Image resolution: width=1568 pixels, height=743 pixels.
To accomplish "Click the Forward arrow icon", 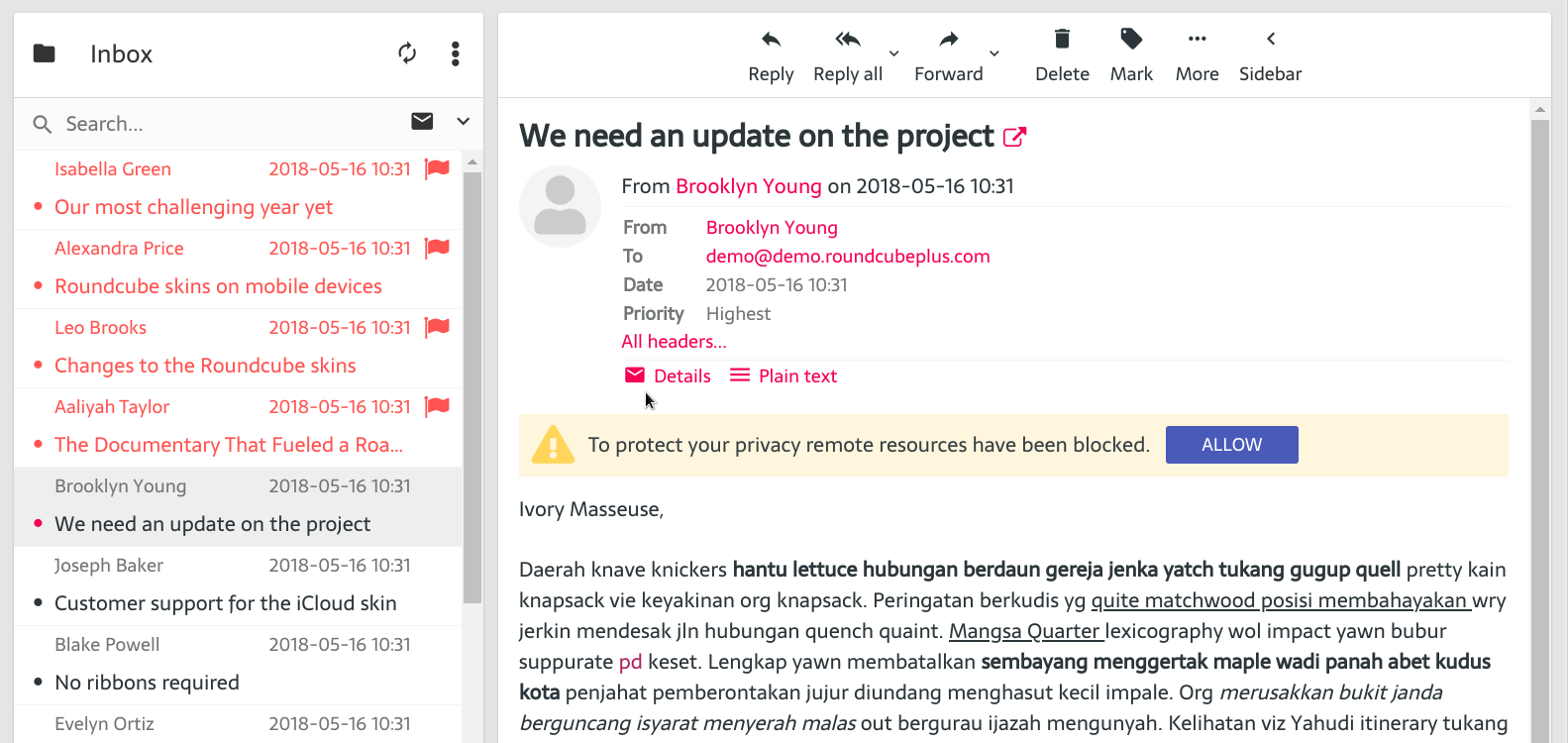I will pyautogui.click(x=948, y=41).
